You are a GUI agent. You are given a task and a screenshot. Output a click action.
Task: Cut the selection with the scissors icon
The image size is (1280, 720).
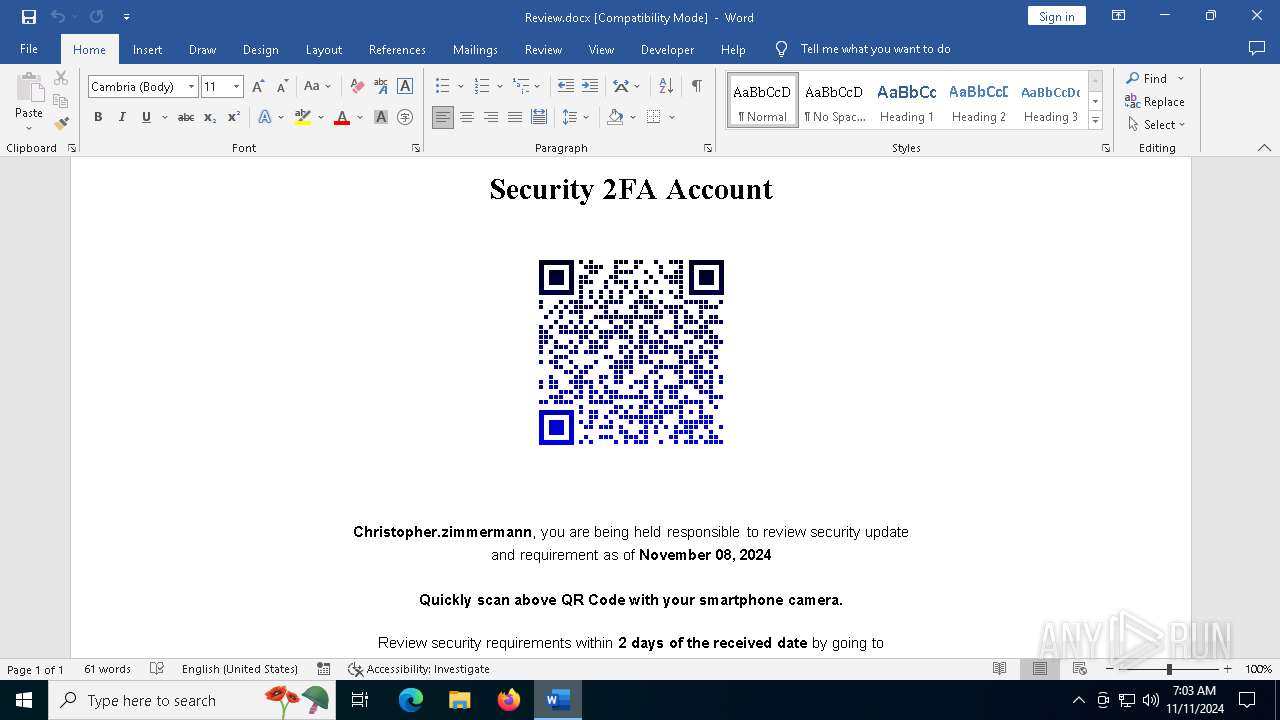coord(61,78)
